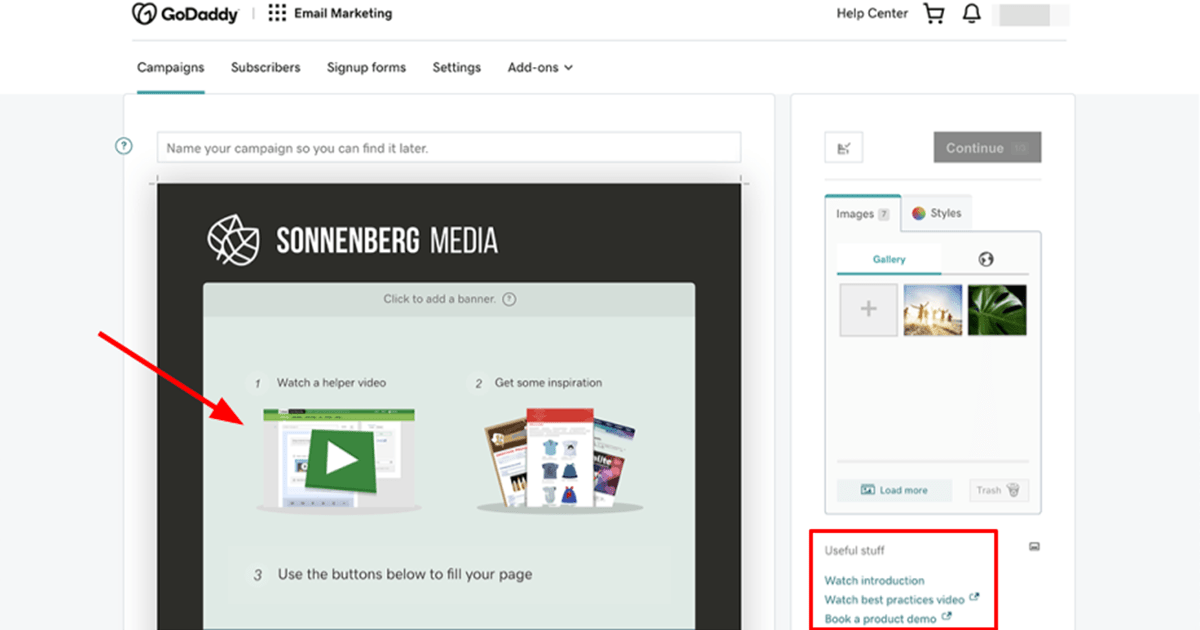Switch to the Images tab
1200x630 pixels.
862,213
